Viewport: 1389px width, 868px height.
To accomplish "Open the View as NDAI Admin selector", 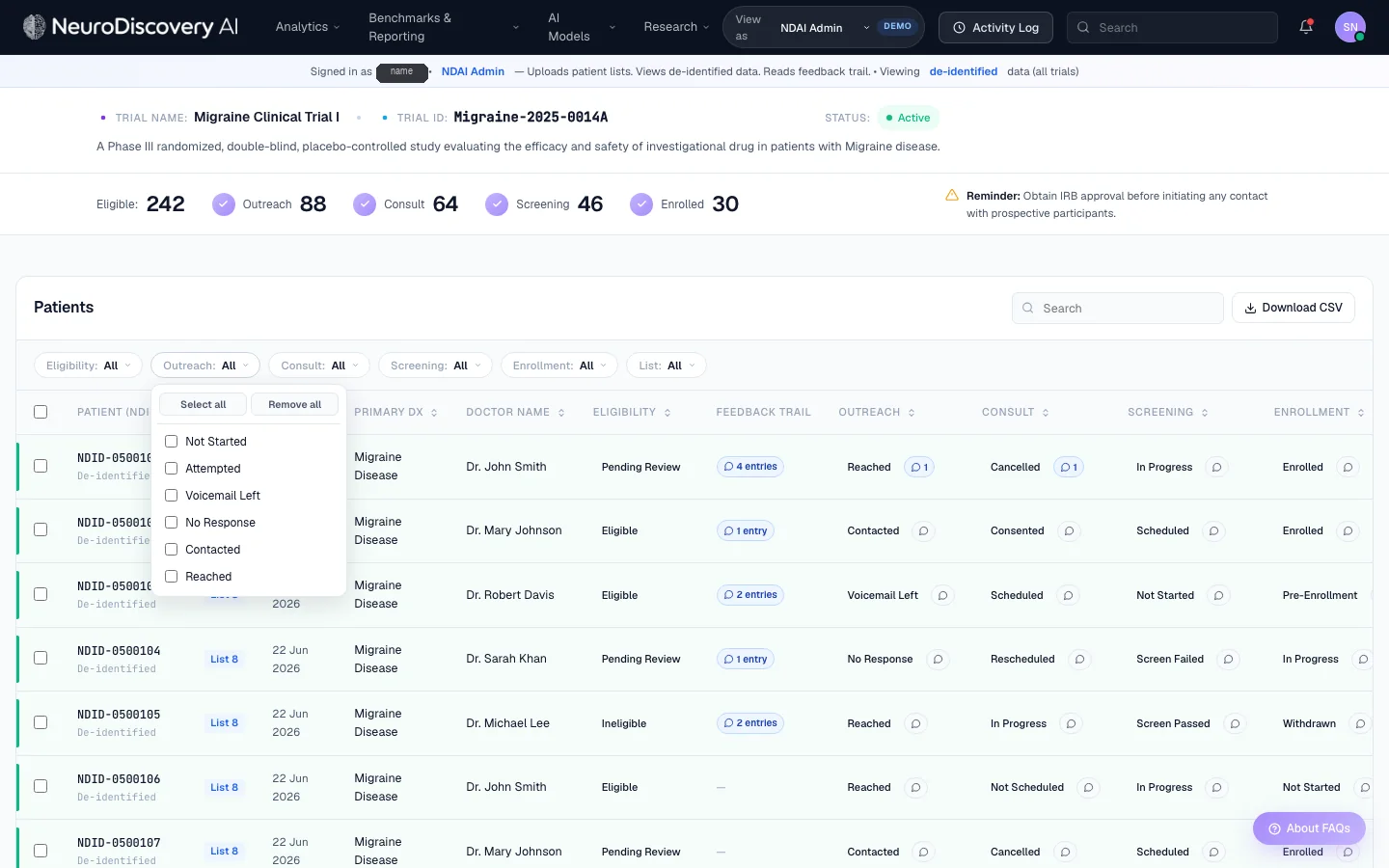I will click(824, 27).
